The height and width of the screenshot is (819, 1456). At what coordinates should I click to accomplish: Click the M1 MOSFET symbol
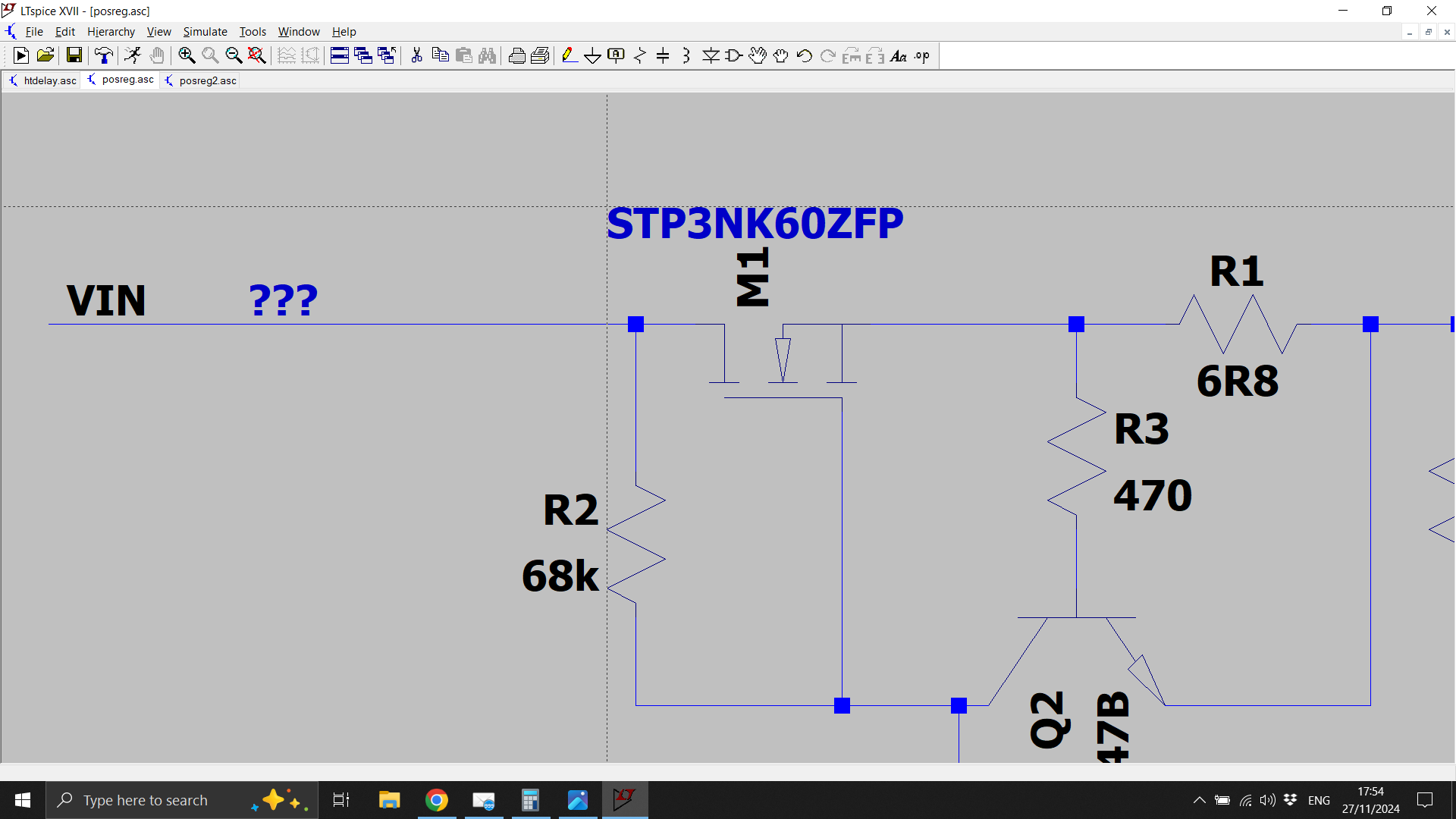click(x=783, y=361)
